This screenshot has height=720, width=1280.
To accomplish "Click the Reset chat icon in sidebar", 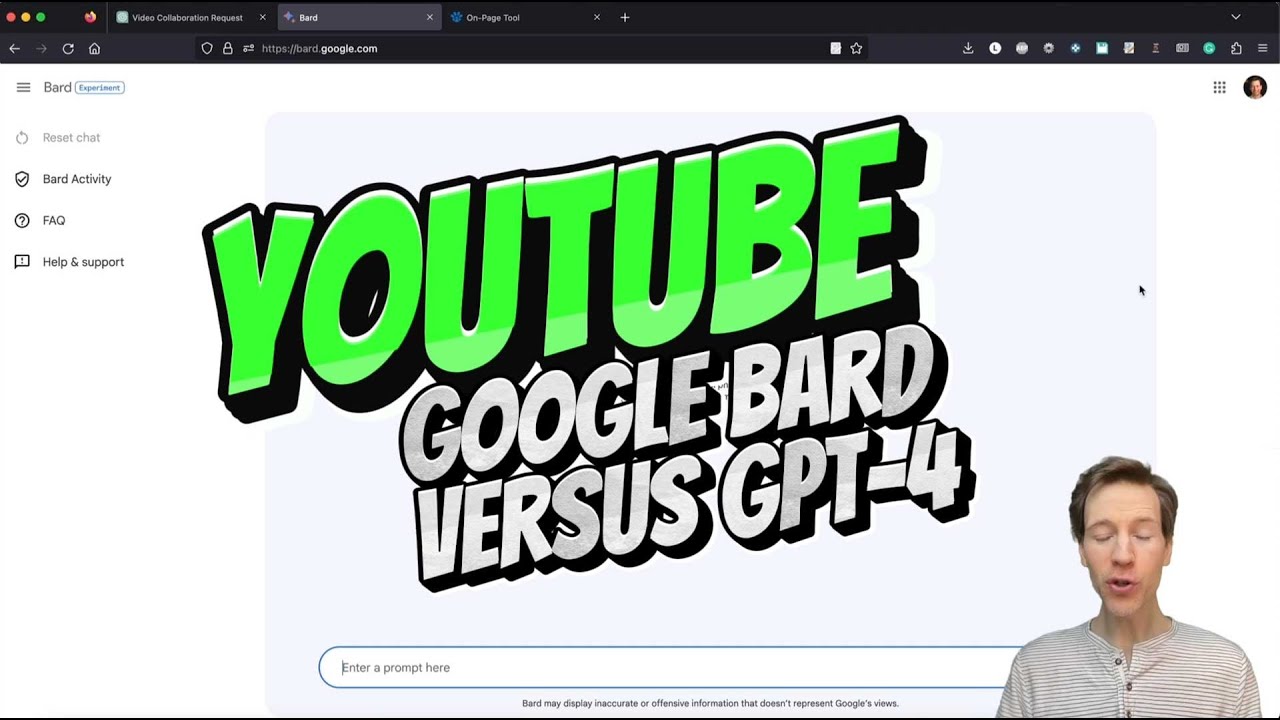I will pyautogui.click(x=22, y=138).
